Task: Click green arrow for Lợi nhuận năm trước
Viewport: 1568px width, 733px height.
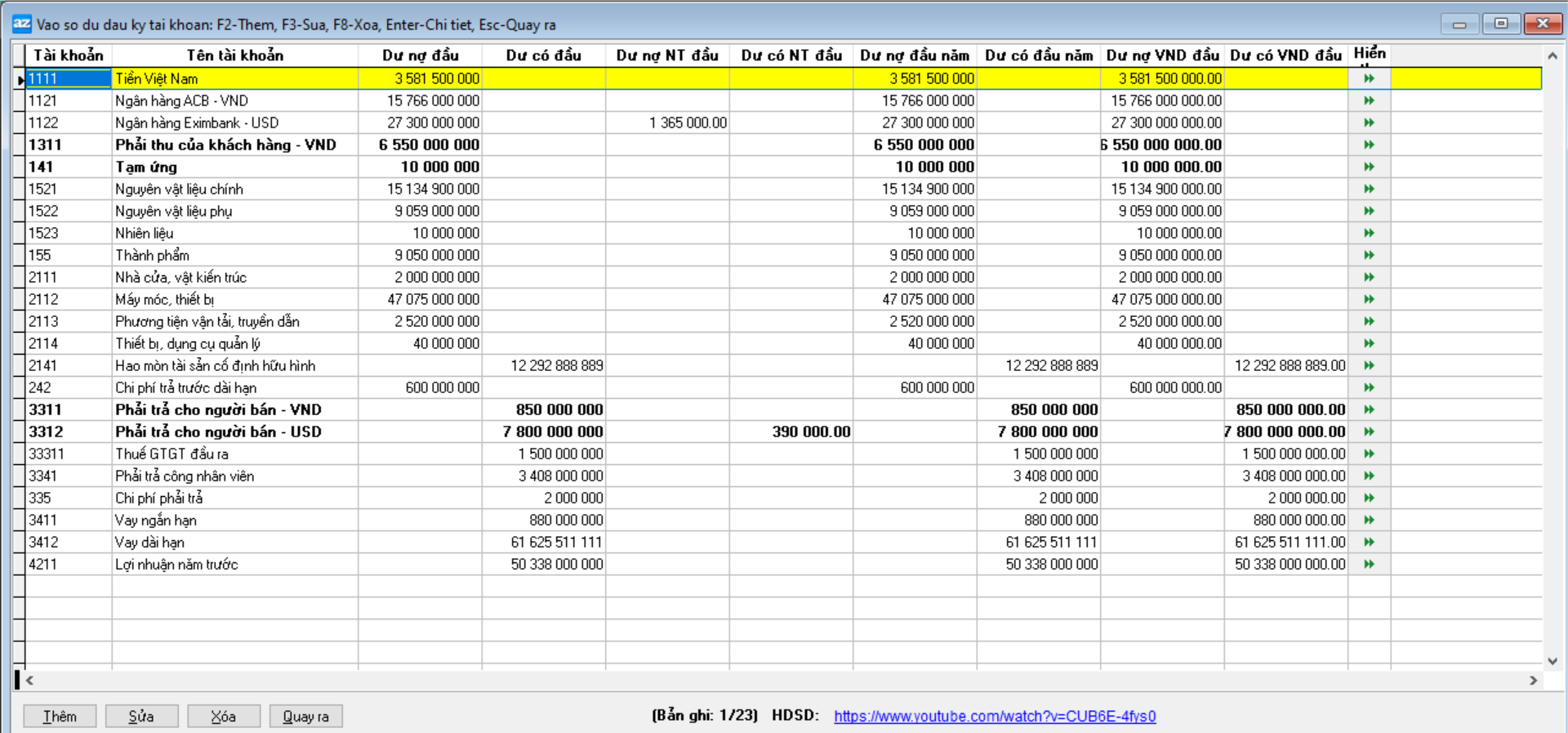Action: click(x=1369, y=564)
